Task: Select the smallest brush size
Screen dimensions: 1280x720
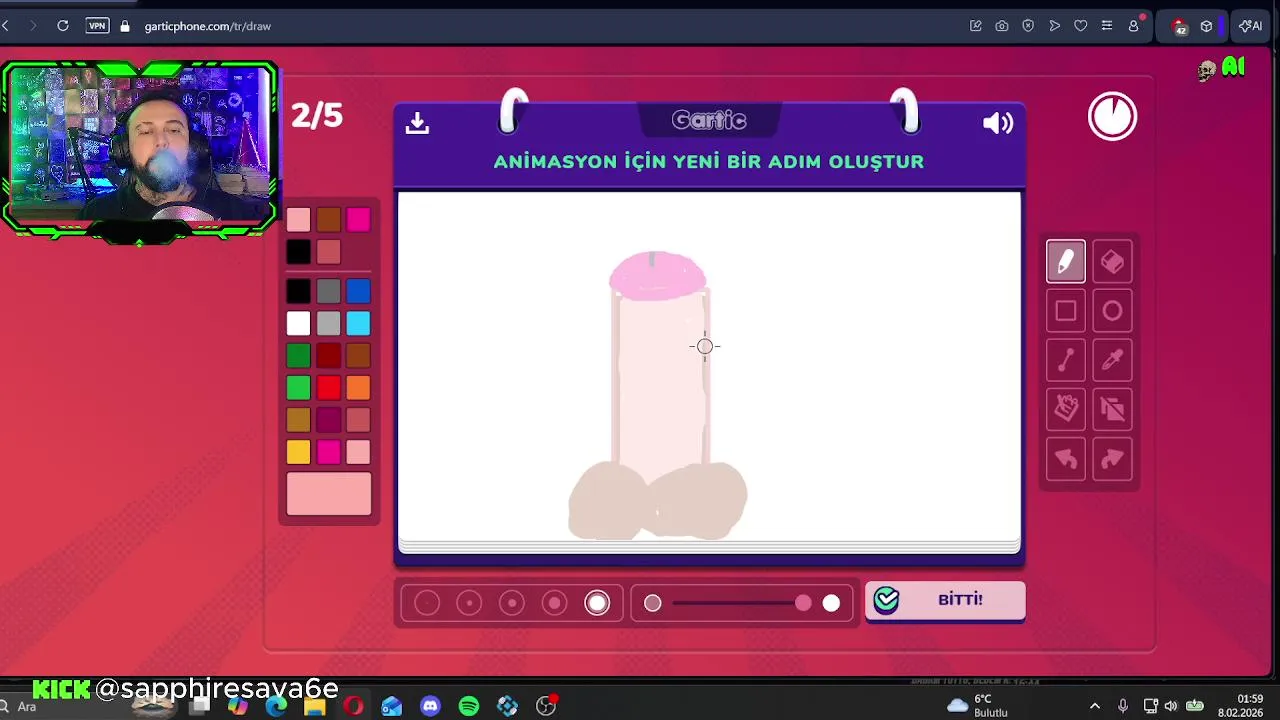Action: point(427,603)
